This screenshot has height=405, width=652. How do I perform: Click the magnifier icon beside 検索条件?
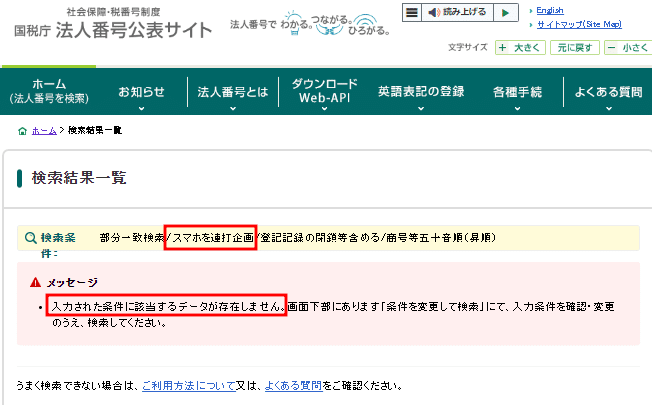tap(31, 239)
